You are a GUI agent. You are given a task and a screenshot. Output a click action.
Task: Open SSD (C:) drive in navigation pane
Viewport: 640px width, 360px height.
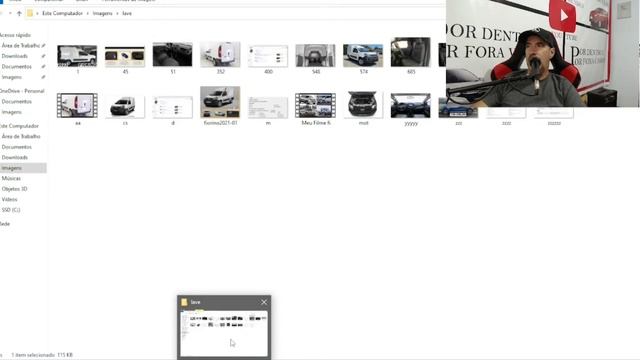11,210
